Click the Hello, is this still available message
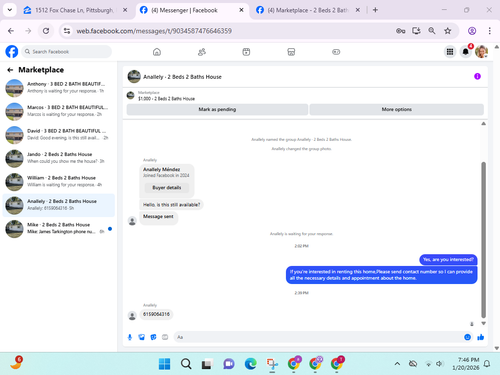This screenshot has width=500, height=375. 171,205
